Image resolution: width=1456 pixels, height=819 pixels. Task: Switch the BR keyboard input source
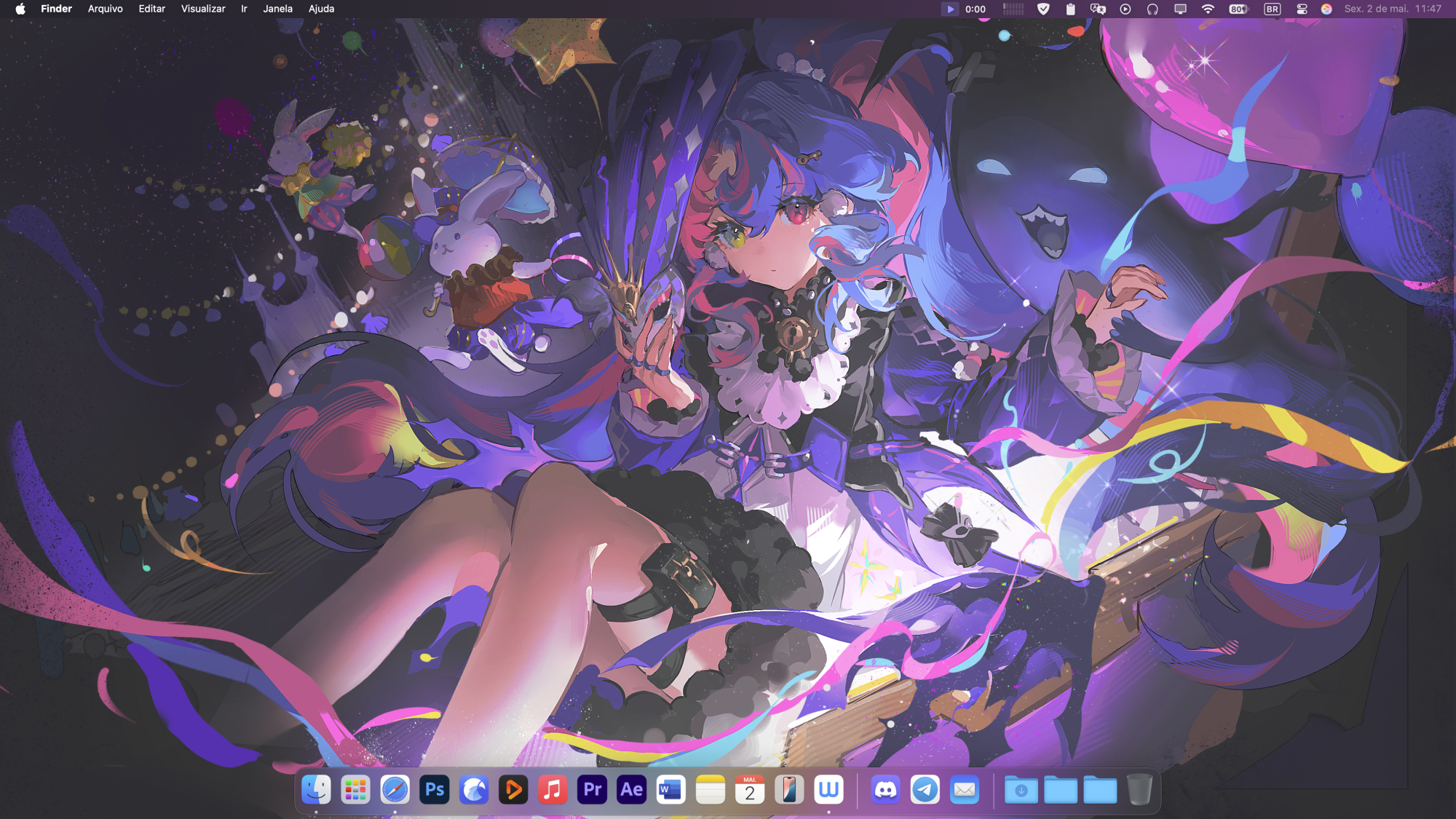tap(1272, 9)
